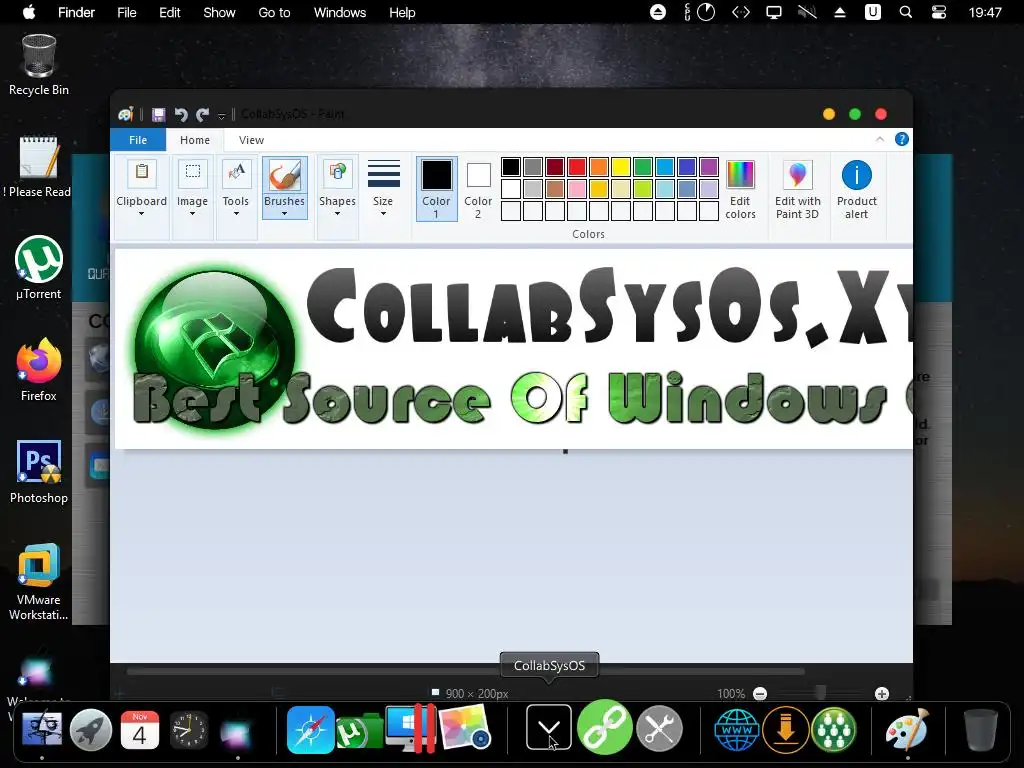Image resolution: width=1024 pixels, height=768 pixels.
Task: Click the bottom canvas resize handle
Action: pyautogui.click(x=566, y=451)
